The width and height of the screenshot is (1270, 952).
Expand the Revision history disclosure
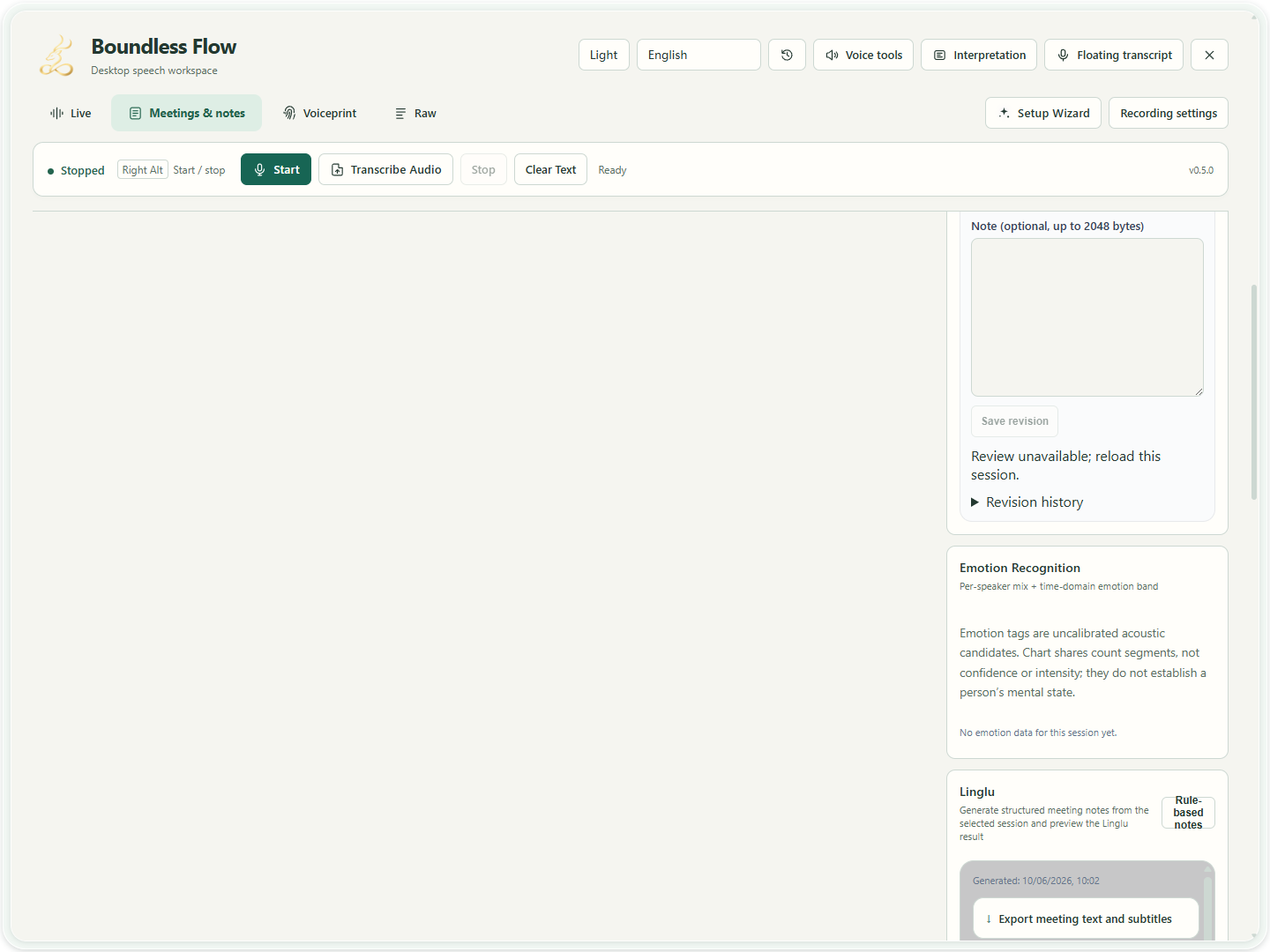click(x=1027, y=502)
